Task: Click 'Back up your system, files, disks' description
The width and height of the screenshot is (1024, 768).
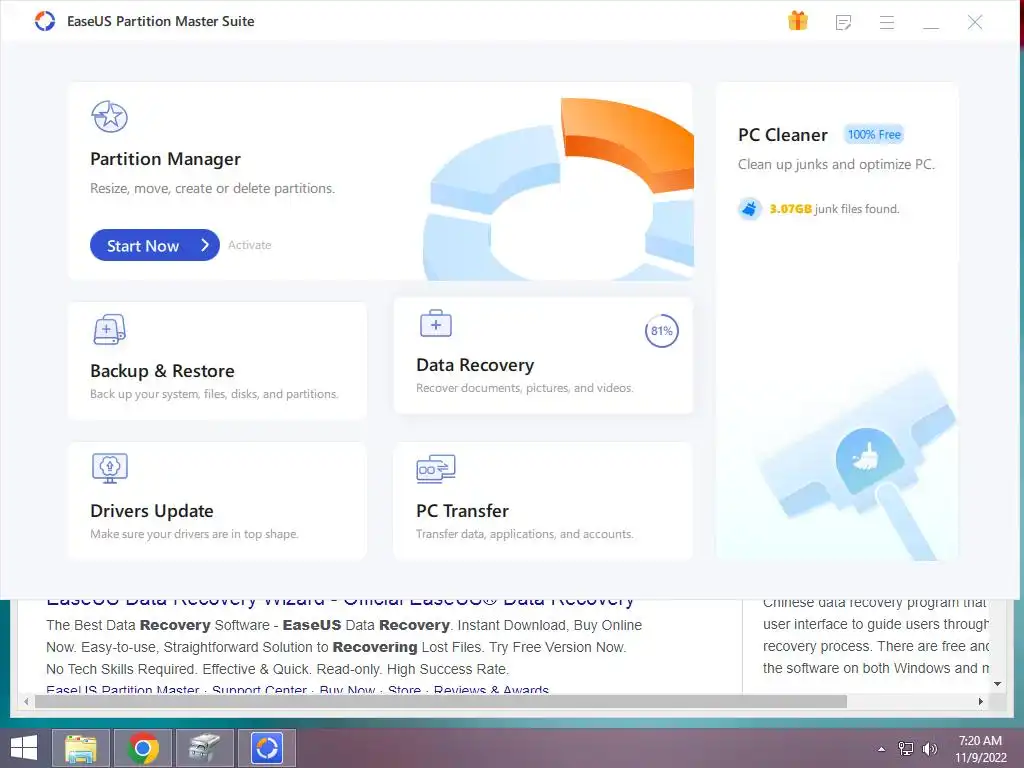Action: pyautogui.click(x=214, y=394)
